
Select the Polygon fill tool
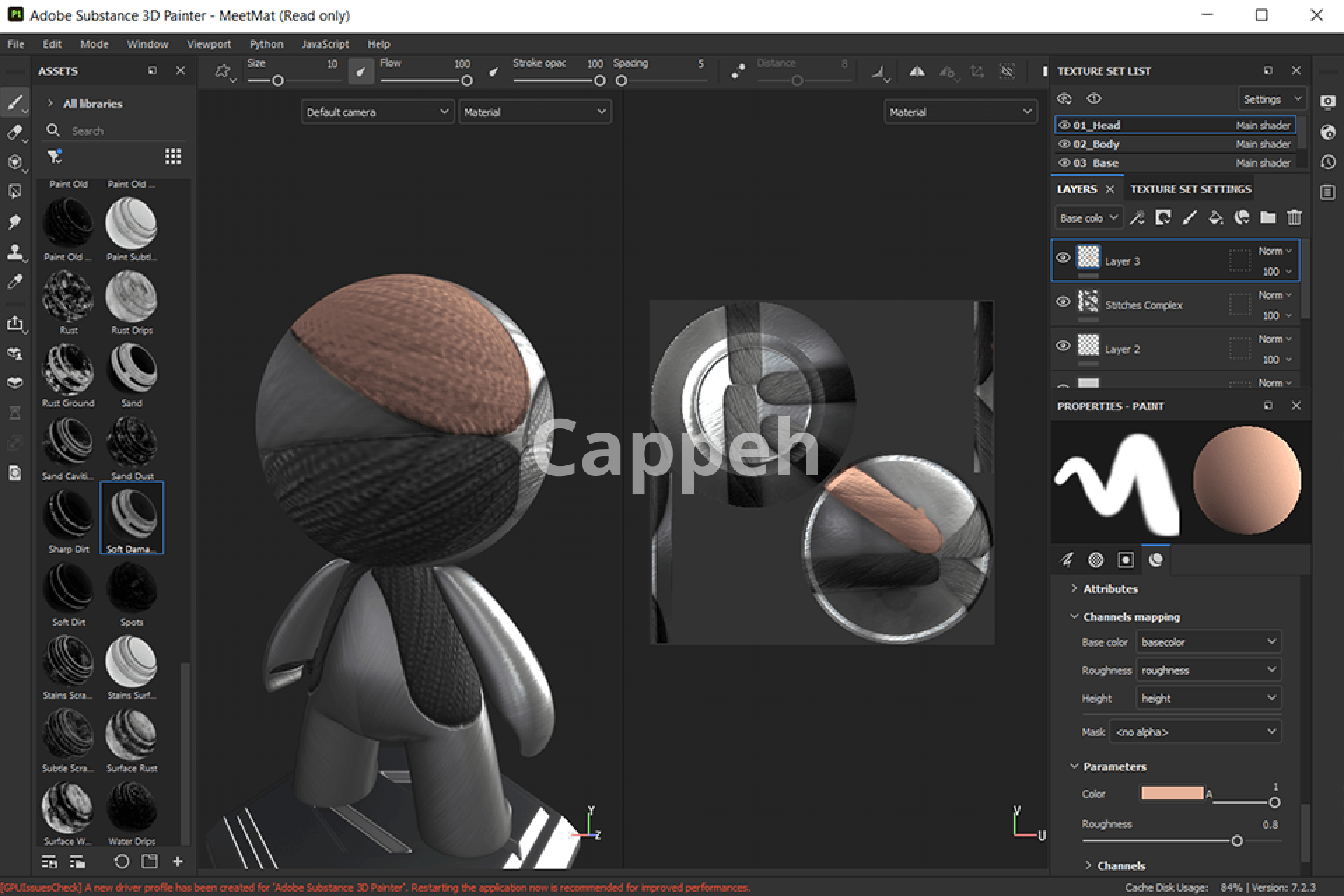[15, 192]
